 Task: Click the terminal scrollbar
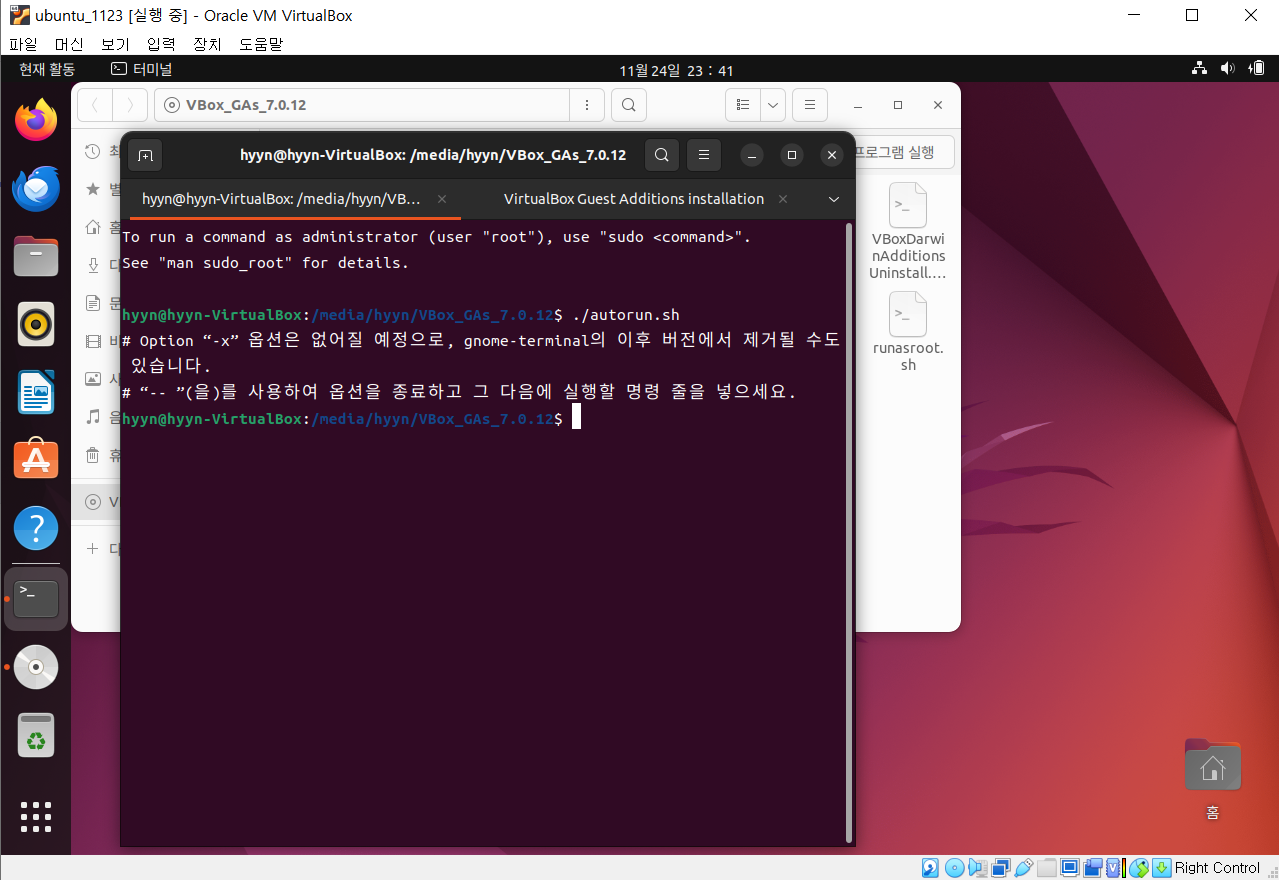coord(850,532)
